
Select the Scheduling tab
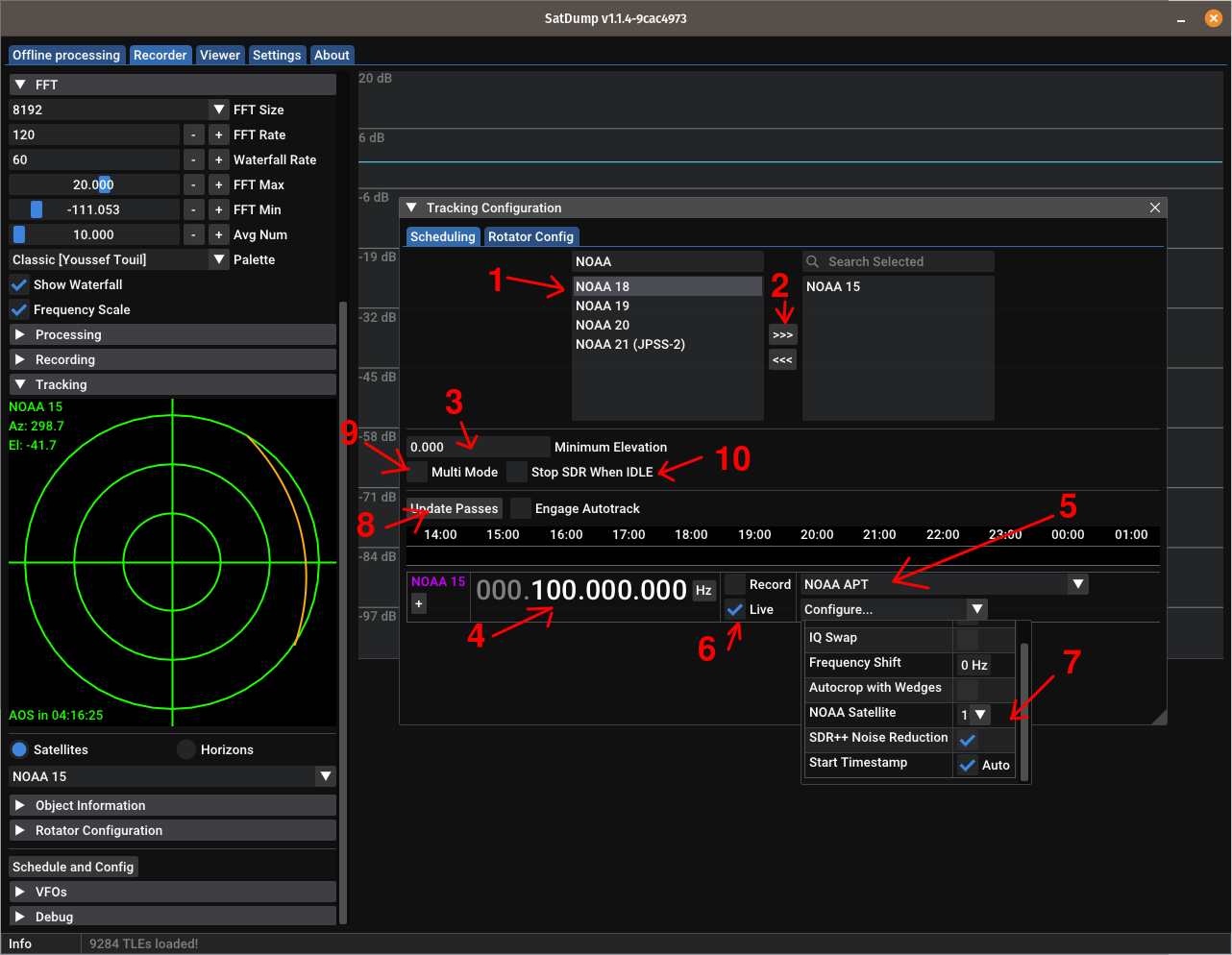443,236
